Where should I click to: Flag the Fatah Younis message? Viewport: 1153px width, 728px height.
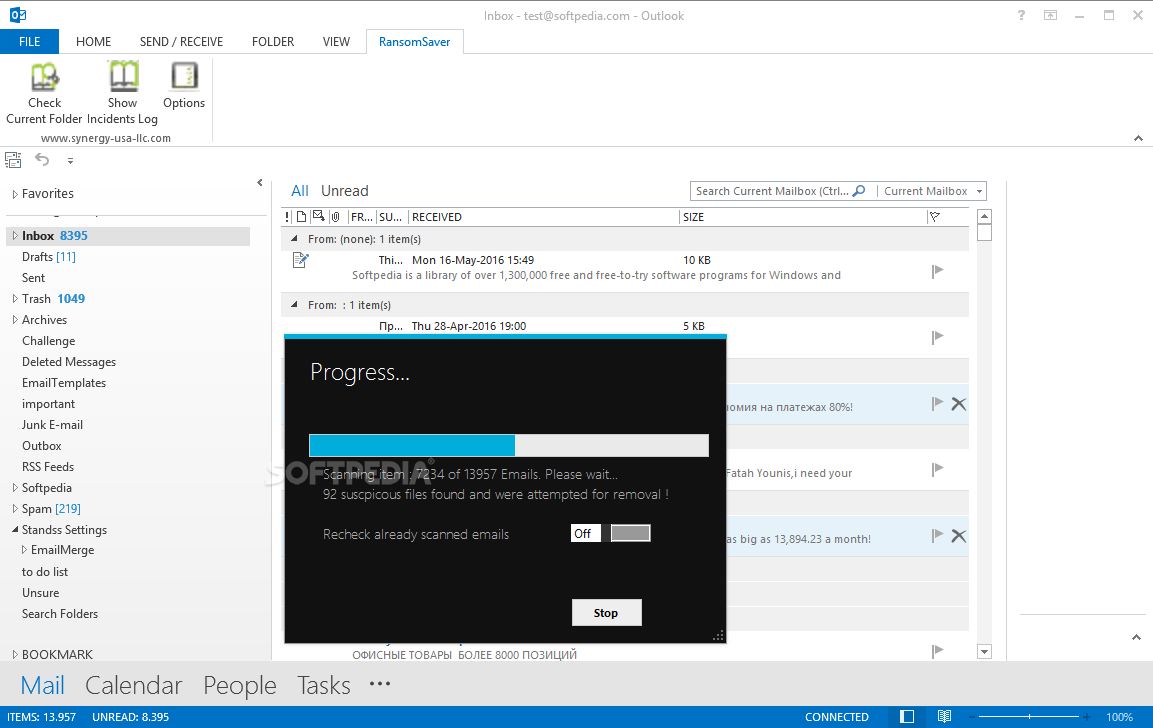click(x=938, y=469)
